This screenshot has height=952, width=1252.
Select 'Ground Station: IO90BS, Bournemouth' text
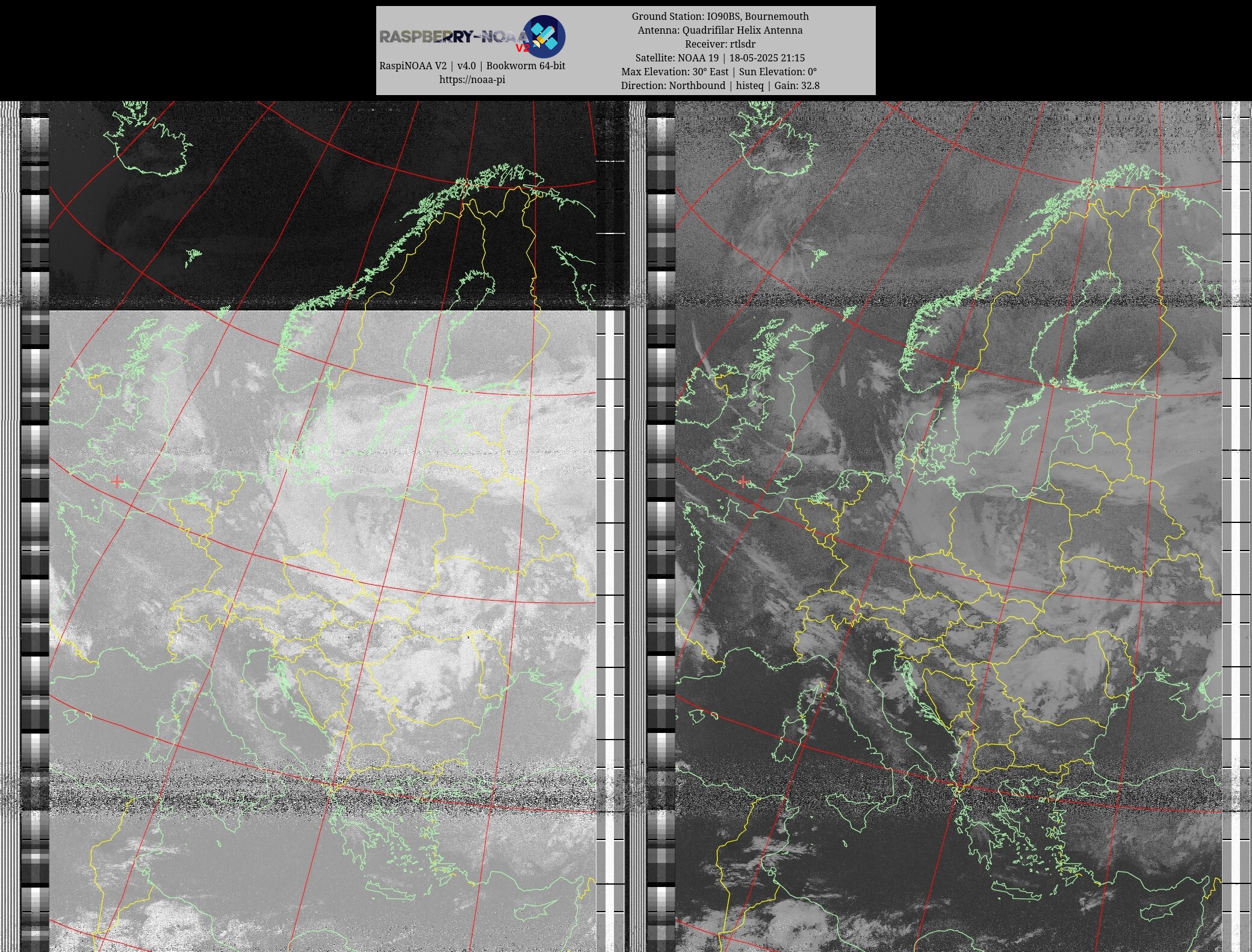720,16
